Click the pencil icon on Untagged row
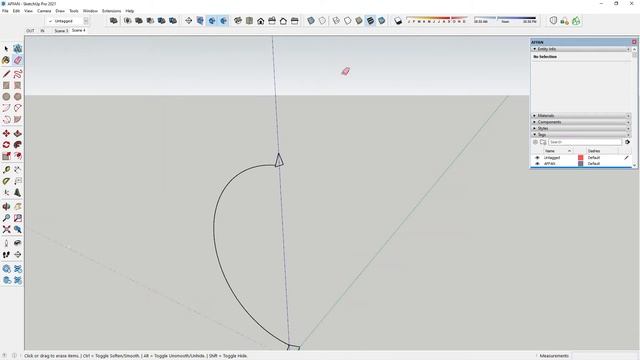Image resolution: width=640 pixels, height=360 pixels. pos(627,158)
